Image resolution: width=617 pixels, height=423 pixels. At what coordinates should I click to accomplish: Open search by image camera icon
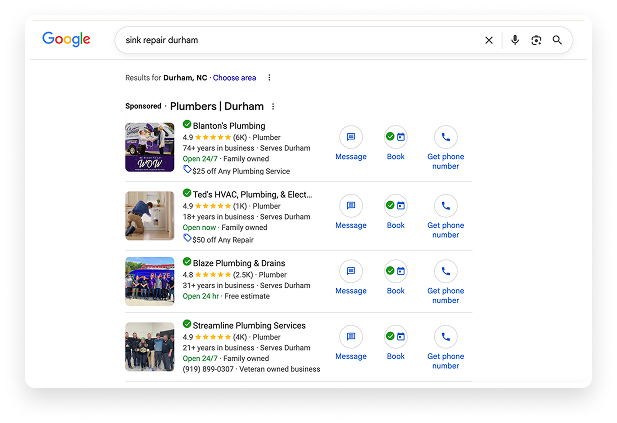click(x=536, y=40)
